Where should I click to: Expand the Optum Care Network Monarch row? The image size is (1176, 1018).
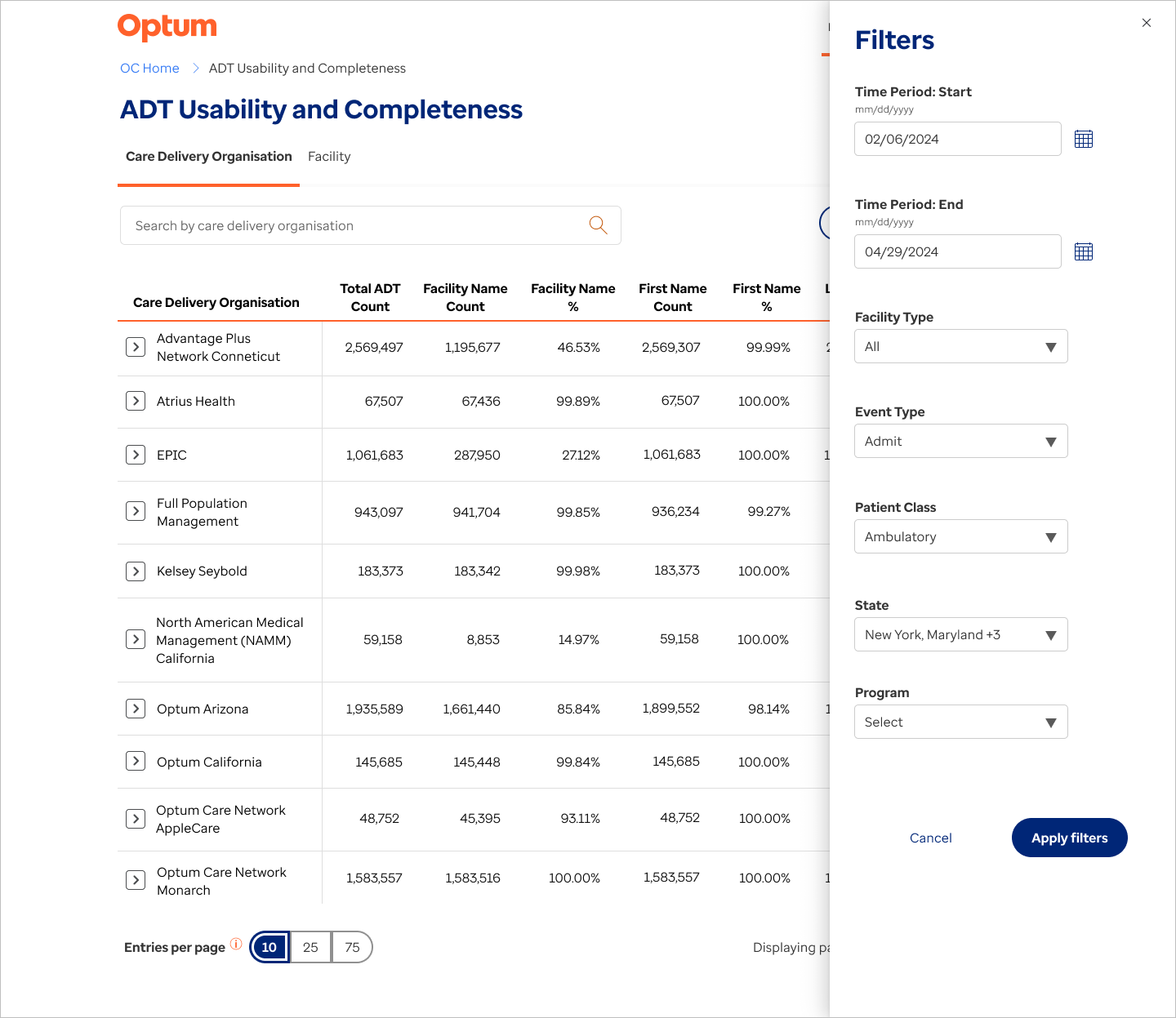[x=136, y=880]
